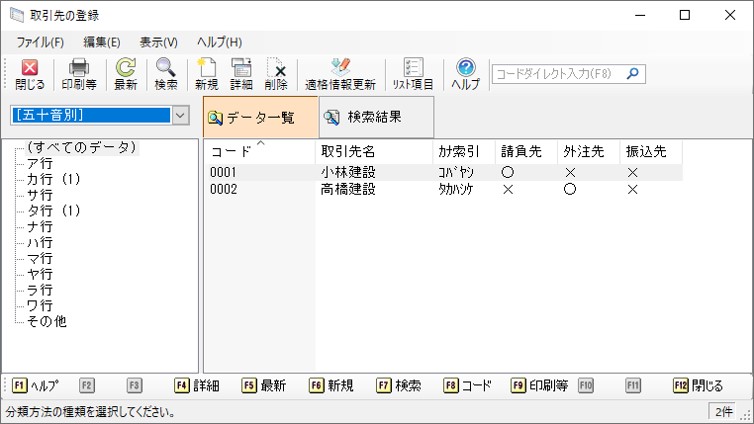
Task: Create new entry with 新規 icon
Action: coord(206,75)
